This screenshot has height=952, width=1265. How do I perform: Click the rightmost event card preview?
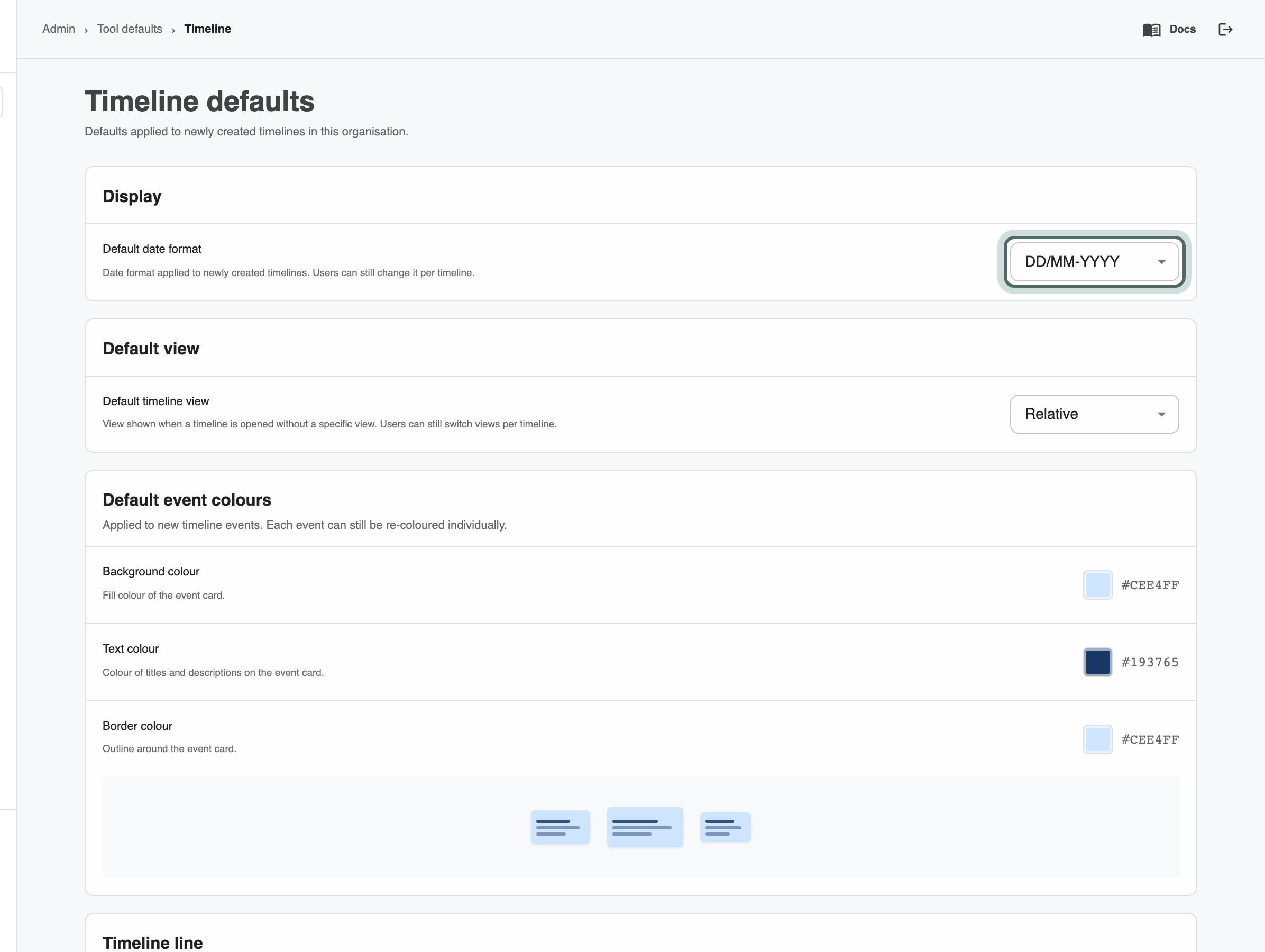[x=725, y=827]
